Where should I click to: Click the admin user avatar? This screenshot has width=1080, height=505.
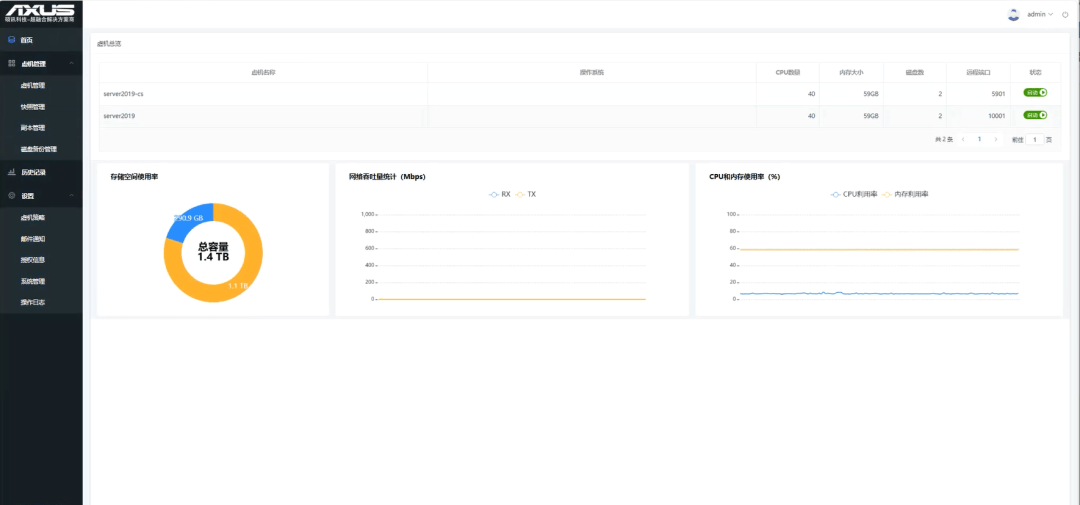[1013, 14]
